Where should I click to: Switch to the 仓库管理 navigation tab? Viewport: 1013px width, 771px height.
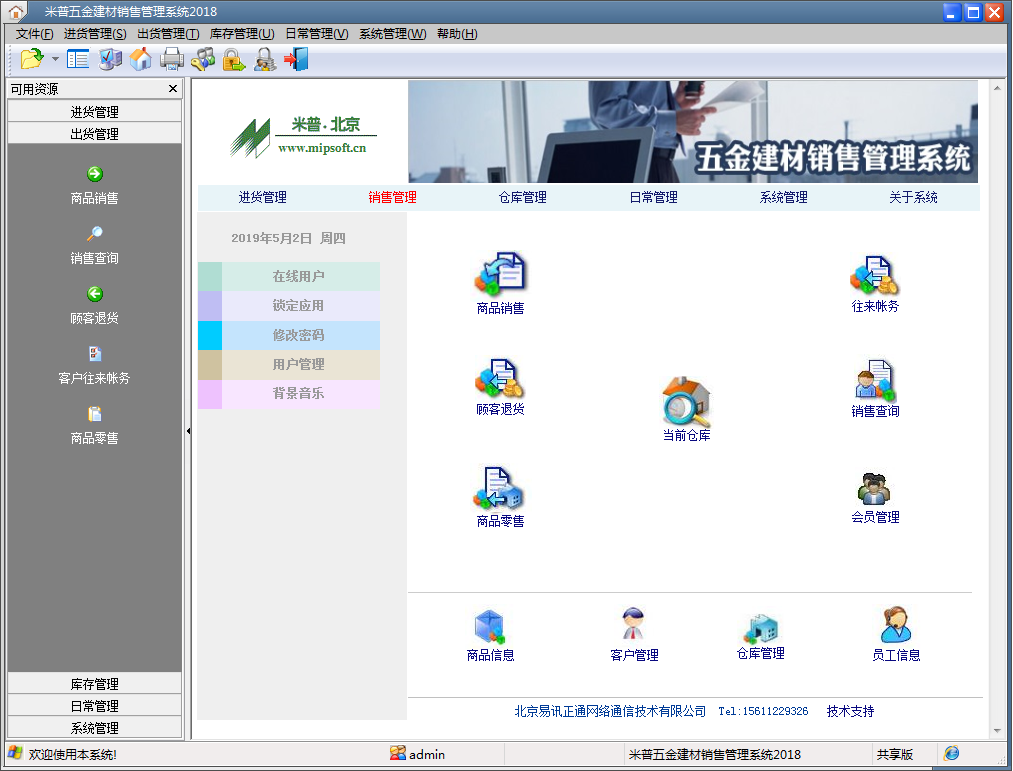(x=522, y=198)
